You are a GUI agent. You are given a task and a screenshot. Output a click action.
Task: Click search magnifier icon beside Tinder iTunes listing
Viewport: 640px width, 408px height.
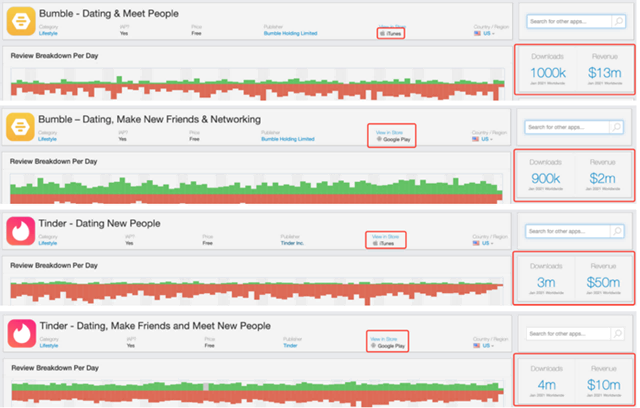pos(616,230)
